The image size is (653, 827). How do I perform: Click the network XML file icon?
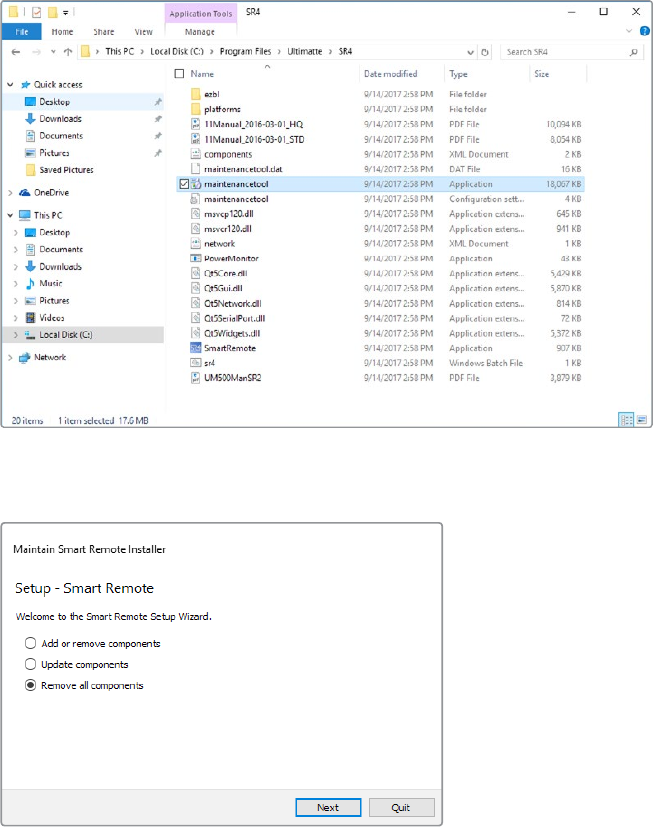[196, 244]
